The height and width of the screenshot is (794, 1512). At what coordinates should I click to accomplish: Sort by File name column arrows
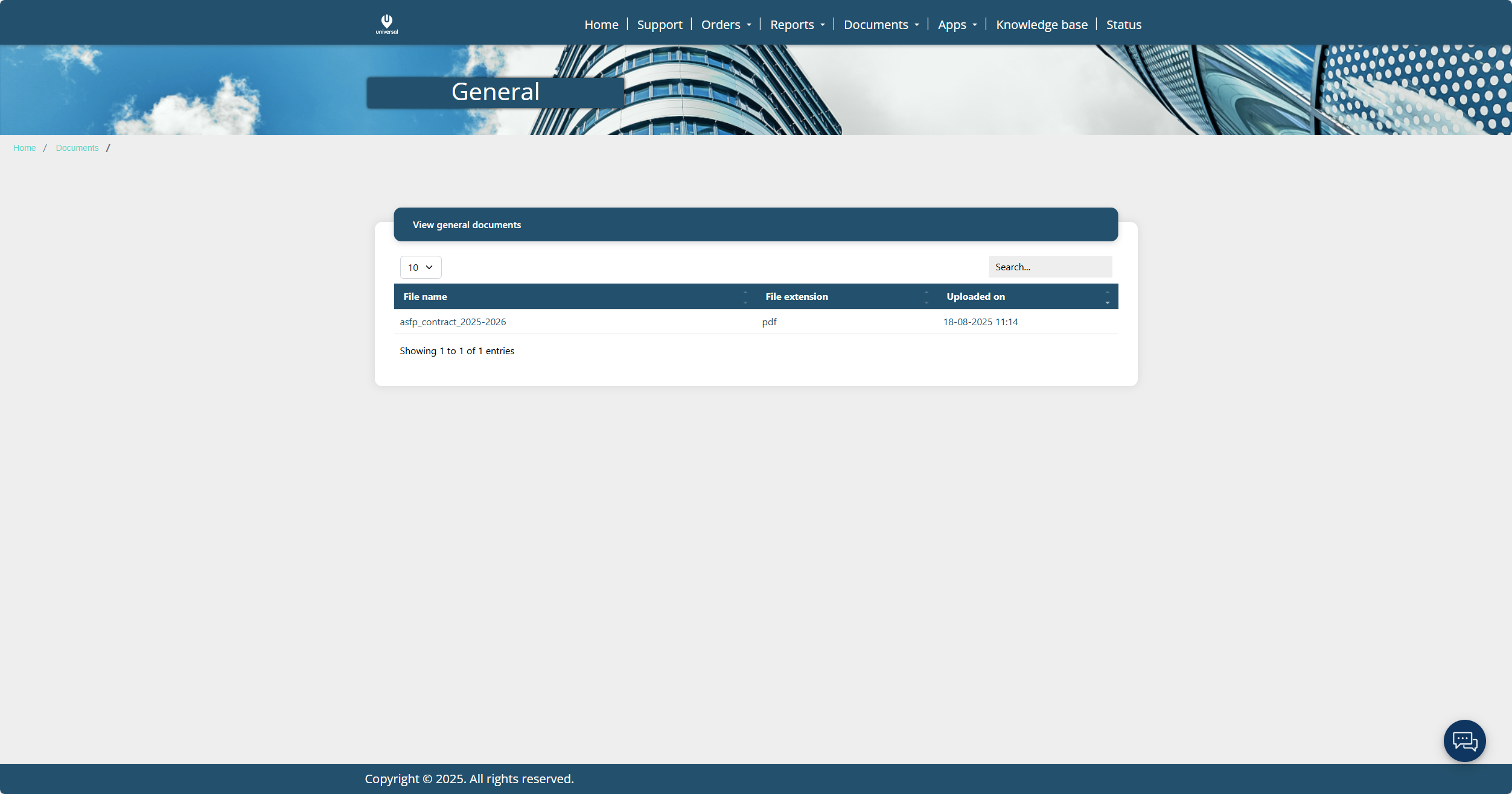click(745, 297)
